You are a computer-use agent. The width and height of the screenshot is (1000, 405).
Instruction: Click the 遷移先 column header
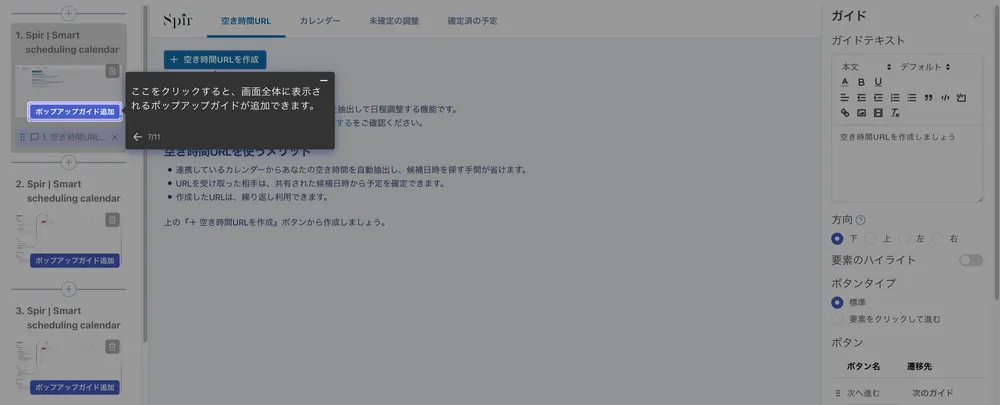[x=919, y=367]
